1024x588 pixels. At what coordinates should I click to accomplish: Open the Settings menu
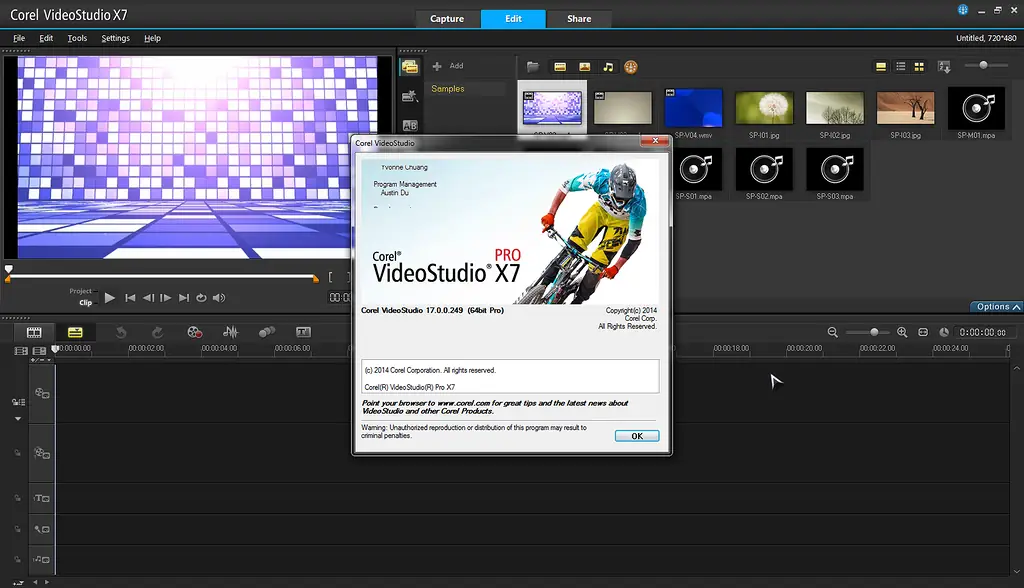click(115, 38)
